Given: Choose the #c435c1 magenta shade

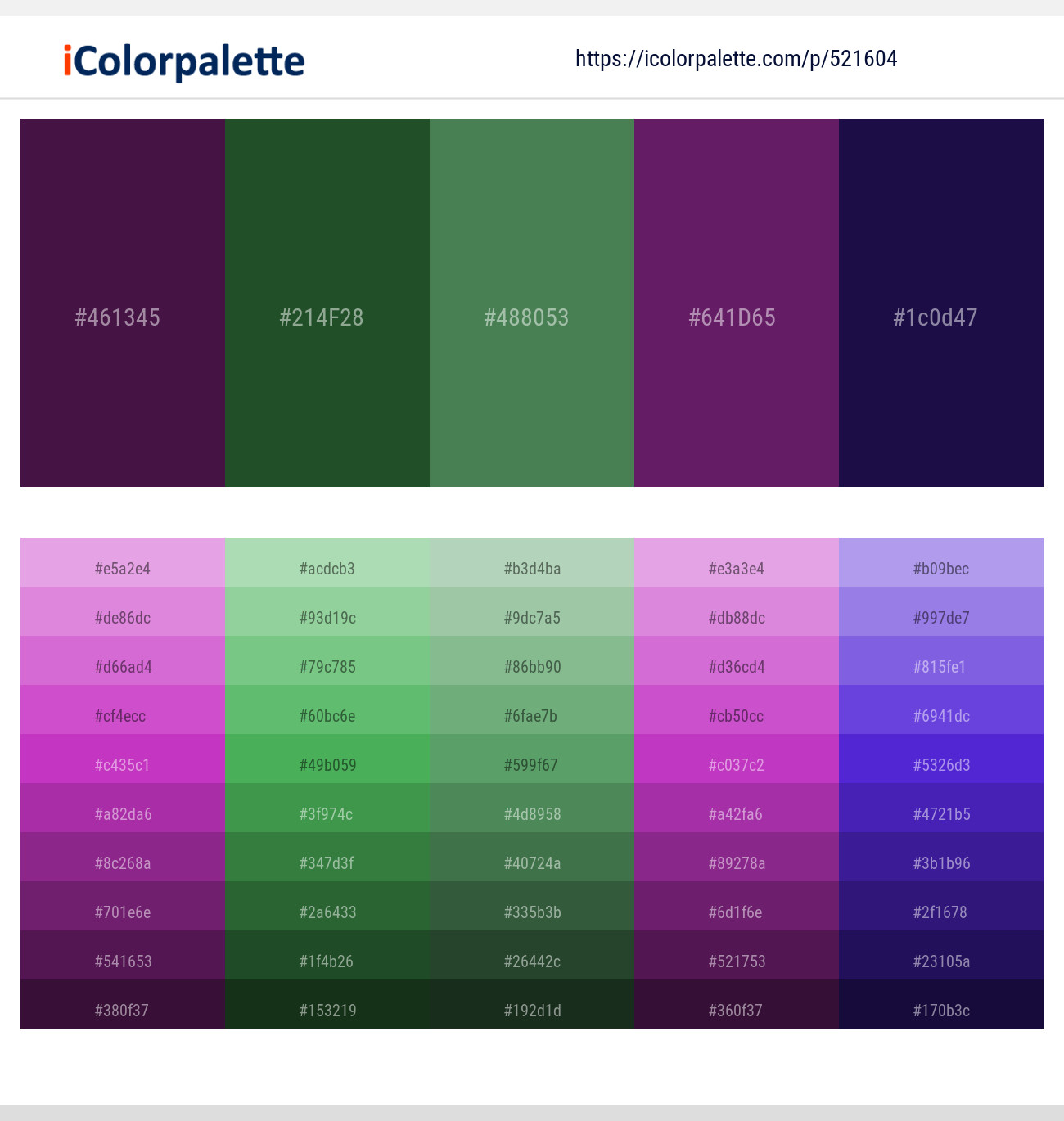Looking at the screenshot, I should point(123,759).
